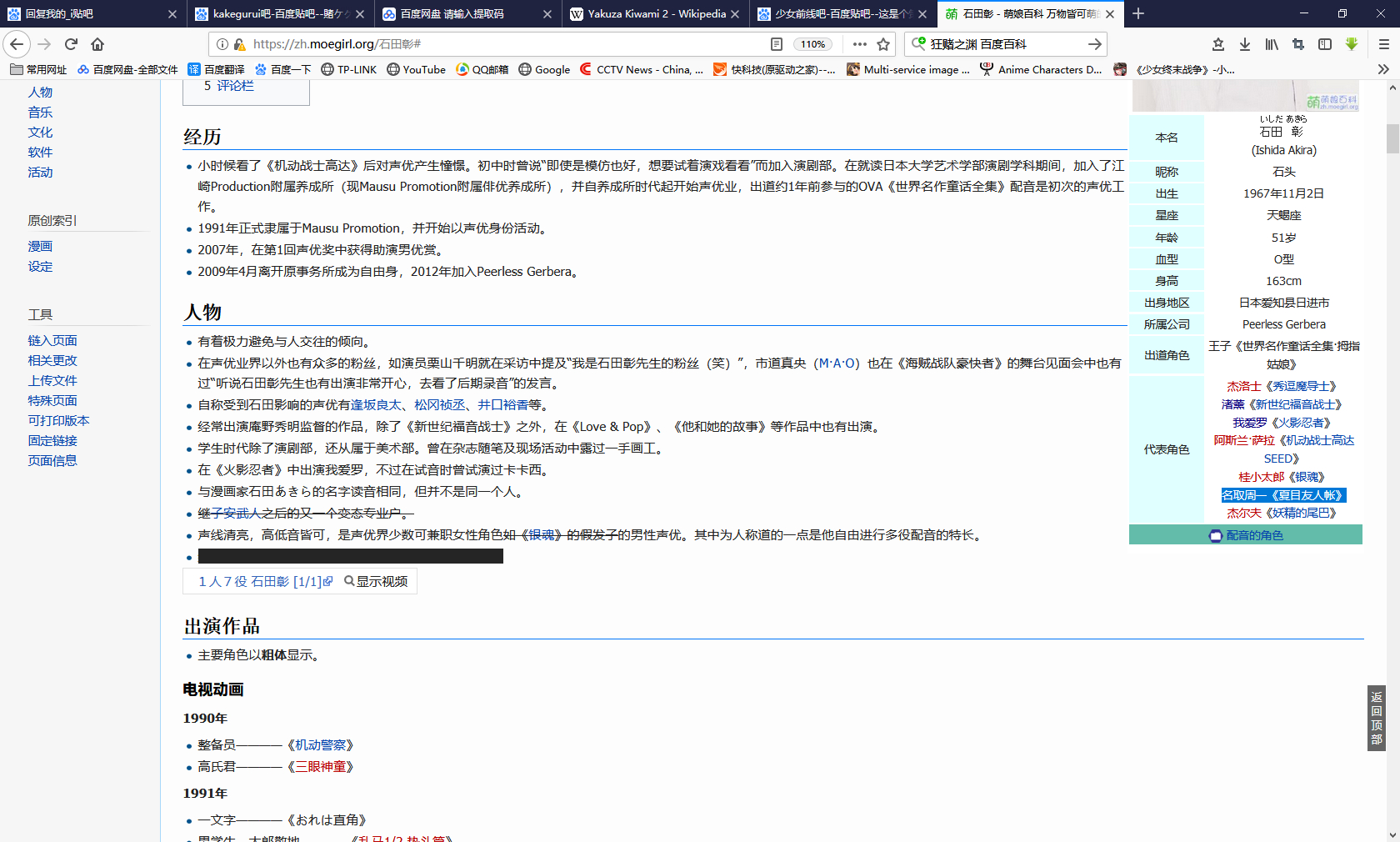The height and width of the screenshot is (842, 1400).
Task: Open the Firefox hamburger menu
Action: (1383, 44)
